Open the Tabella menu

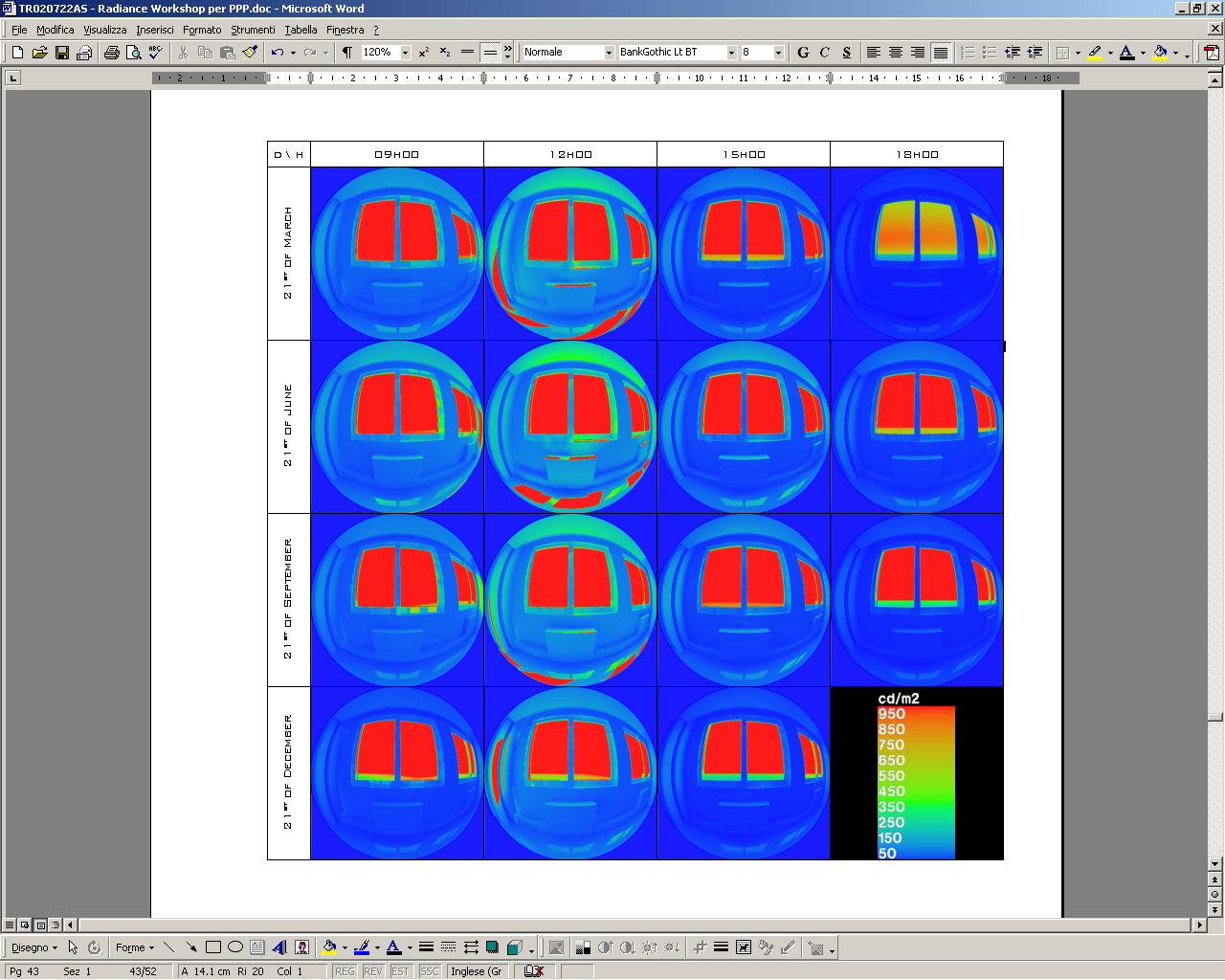[x=301, y=30]
